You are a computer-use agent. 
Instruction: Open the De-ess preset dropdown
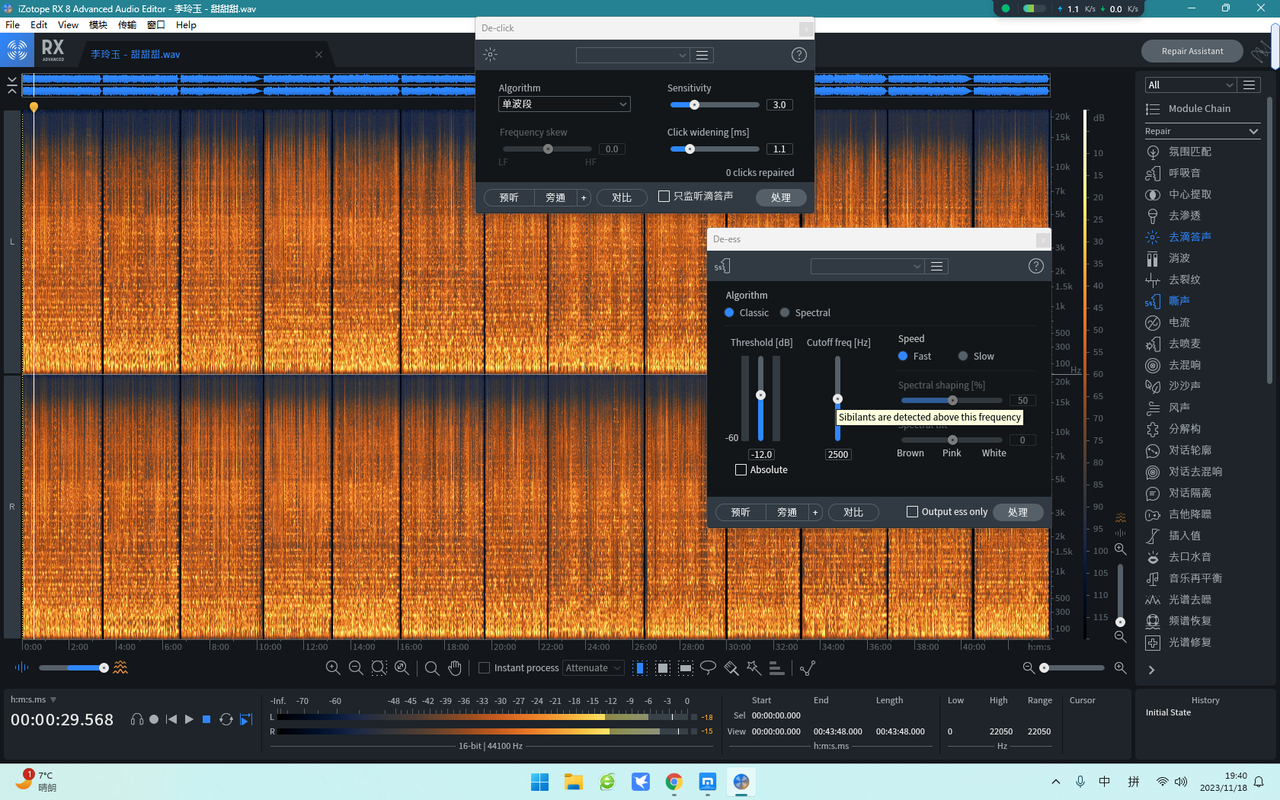(x=867, y=266)
